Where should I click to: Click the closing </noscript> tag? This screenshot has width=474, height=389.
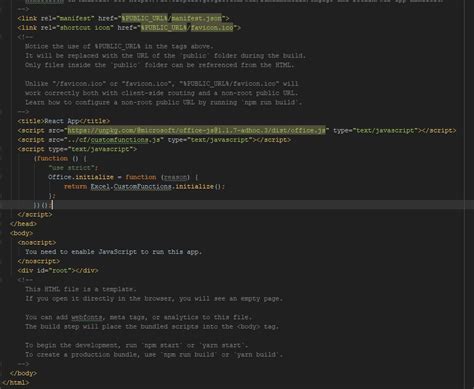tap(39, 261)
